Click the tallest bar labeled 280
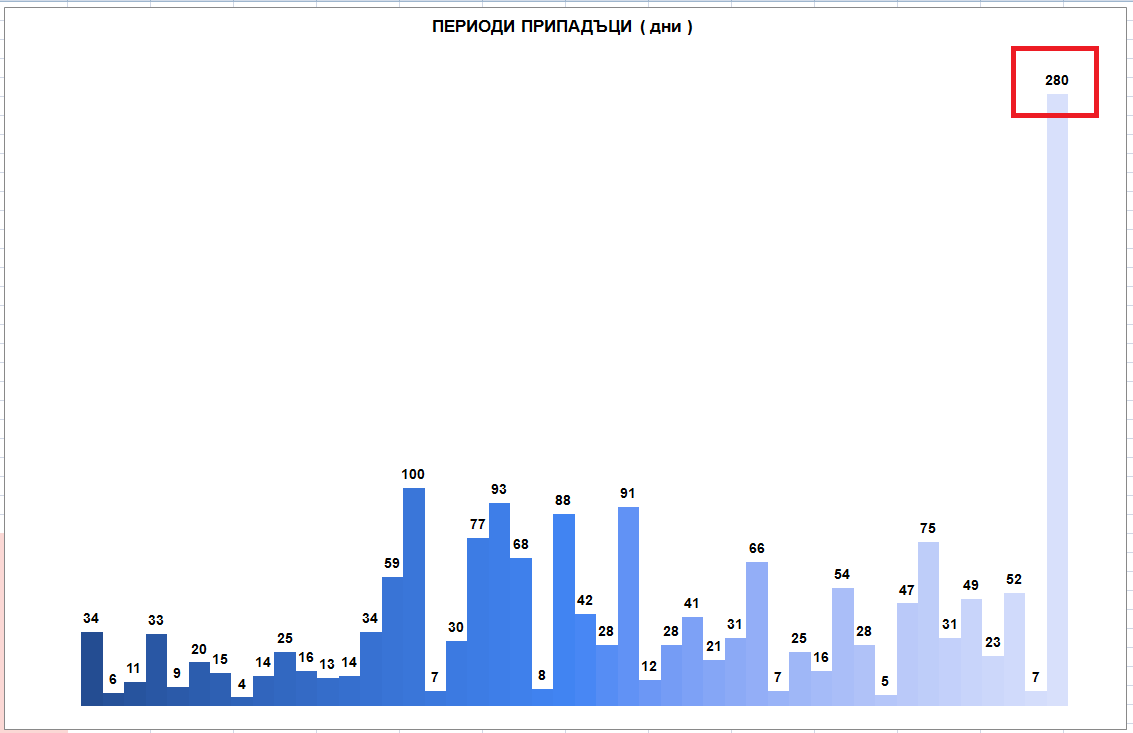The height and width of the screenshot is (733, 1133). point(1057,400)
